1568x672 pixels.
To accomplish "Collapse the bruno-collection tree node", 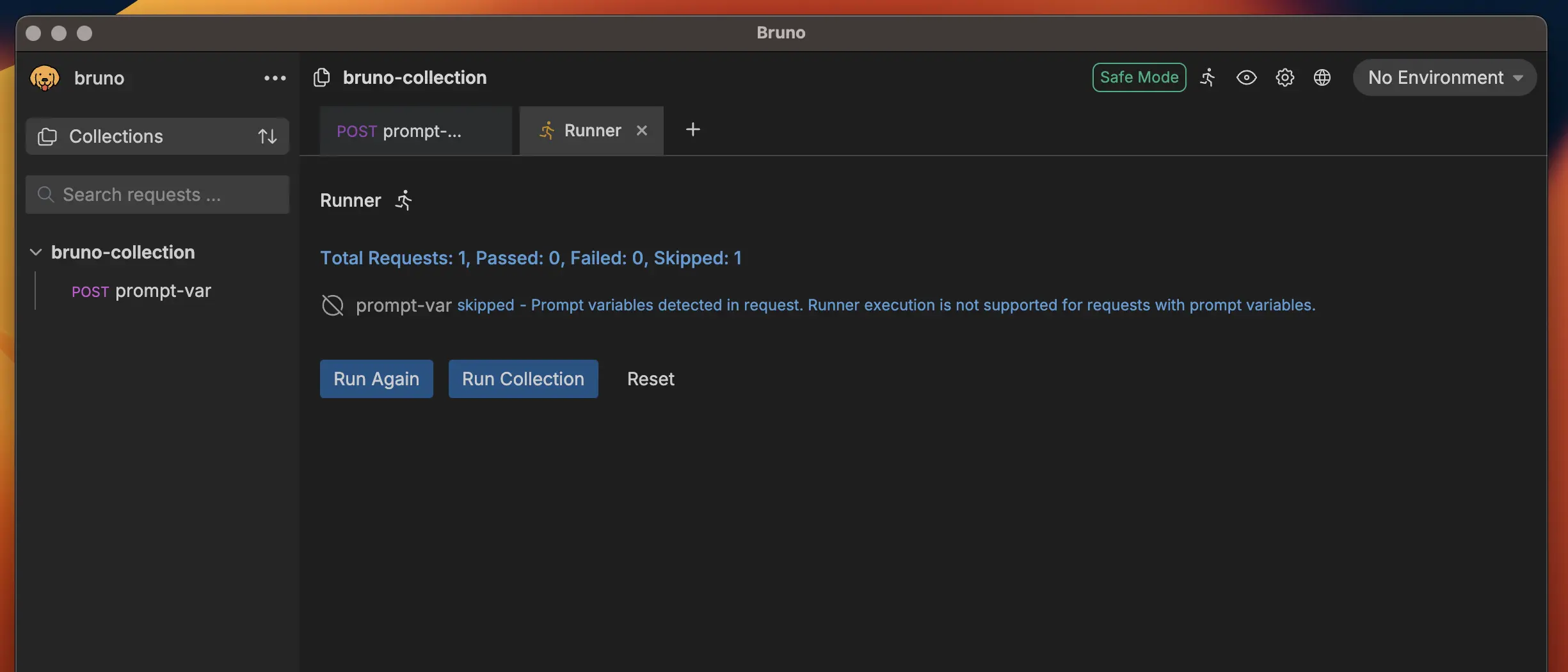I will [x=36, y=252].
